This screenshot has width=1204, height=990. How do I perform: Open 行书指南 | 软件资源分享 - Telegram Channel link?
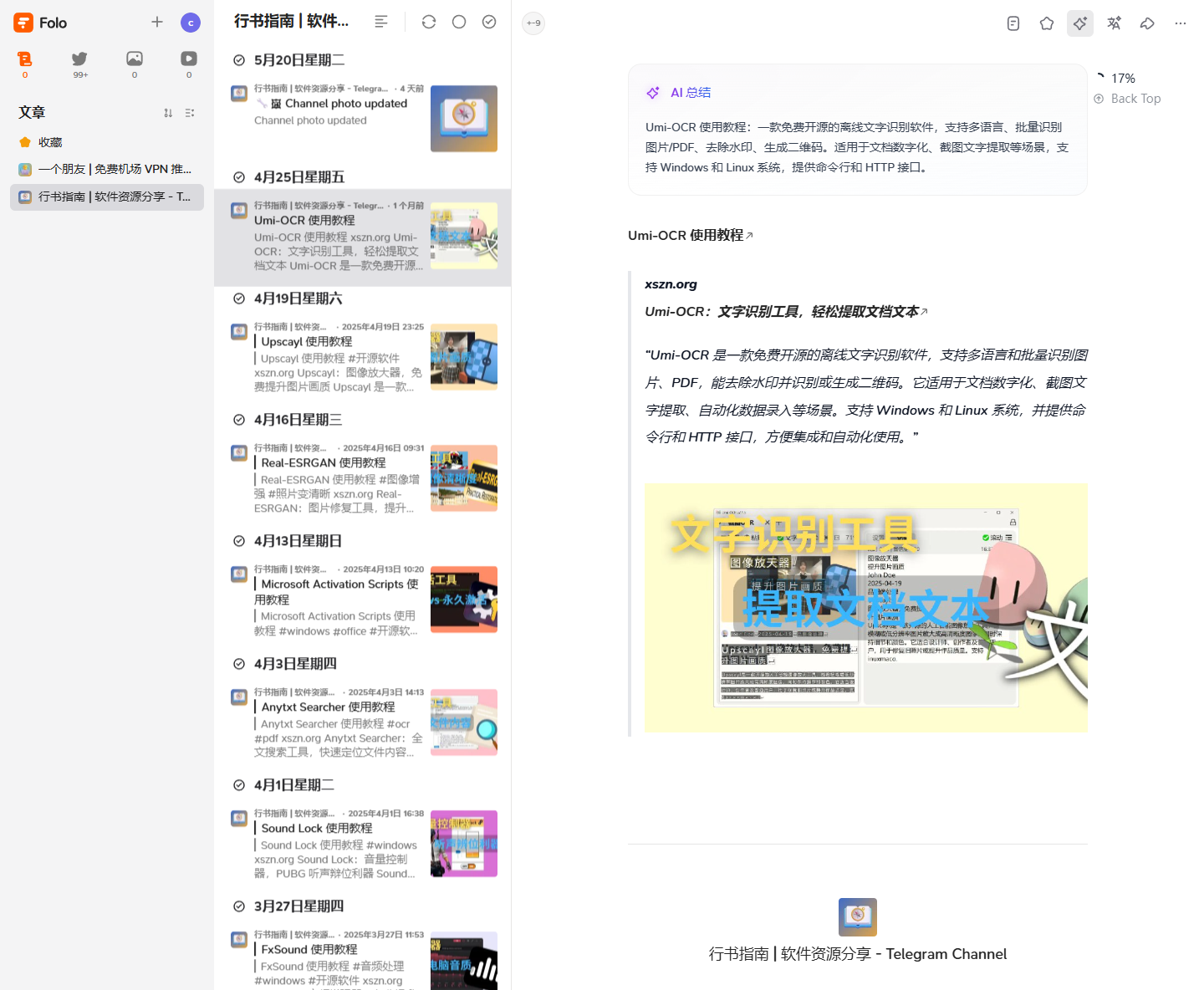pyautogui.click(x=858, y=954)
